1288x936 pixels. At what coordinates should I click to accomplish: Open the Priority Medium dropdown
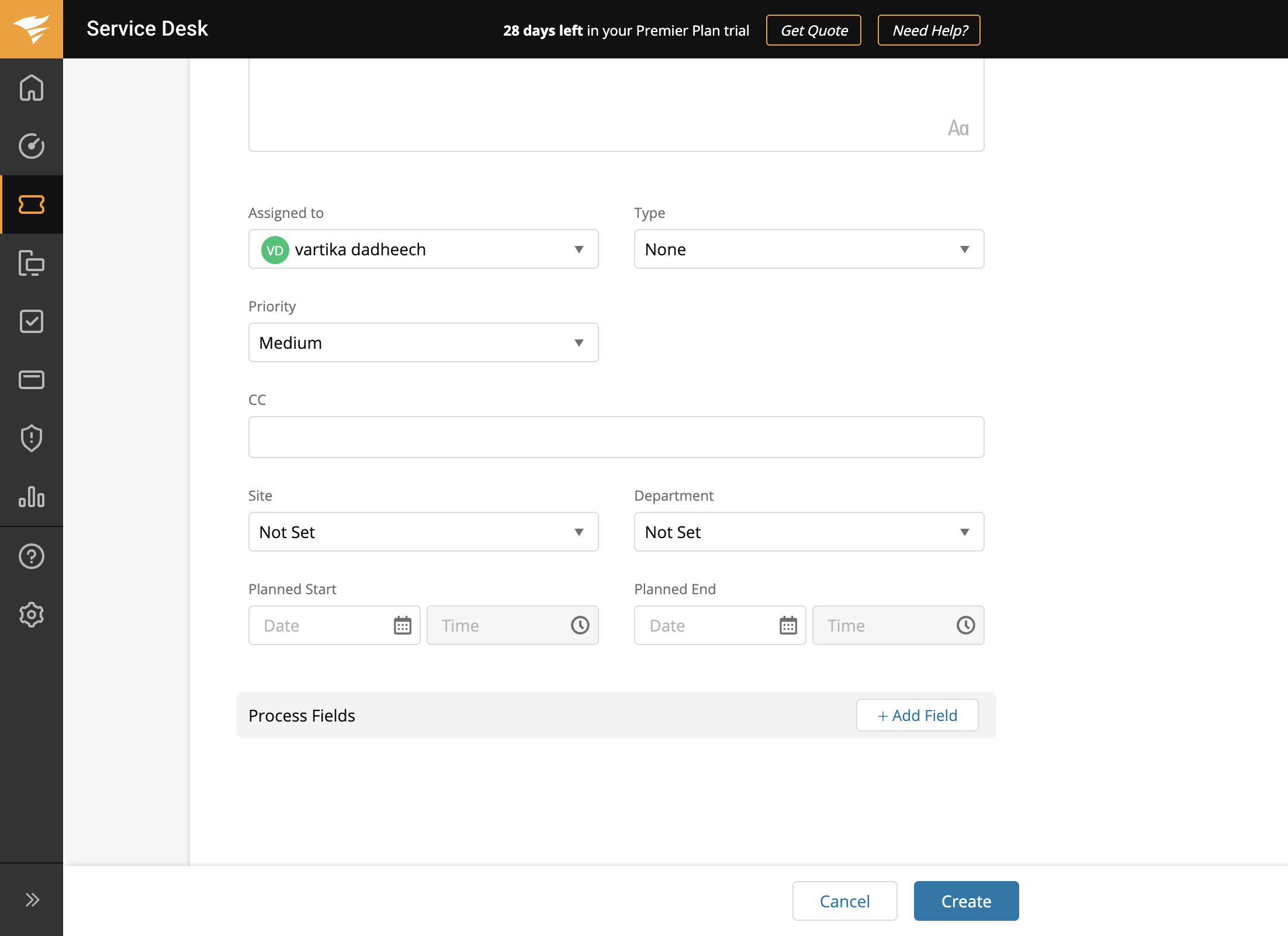423,342
